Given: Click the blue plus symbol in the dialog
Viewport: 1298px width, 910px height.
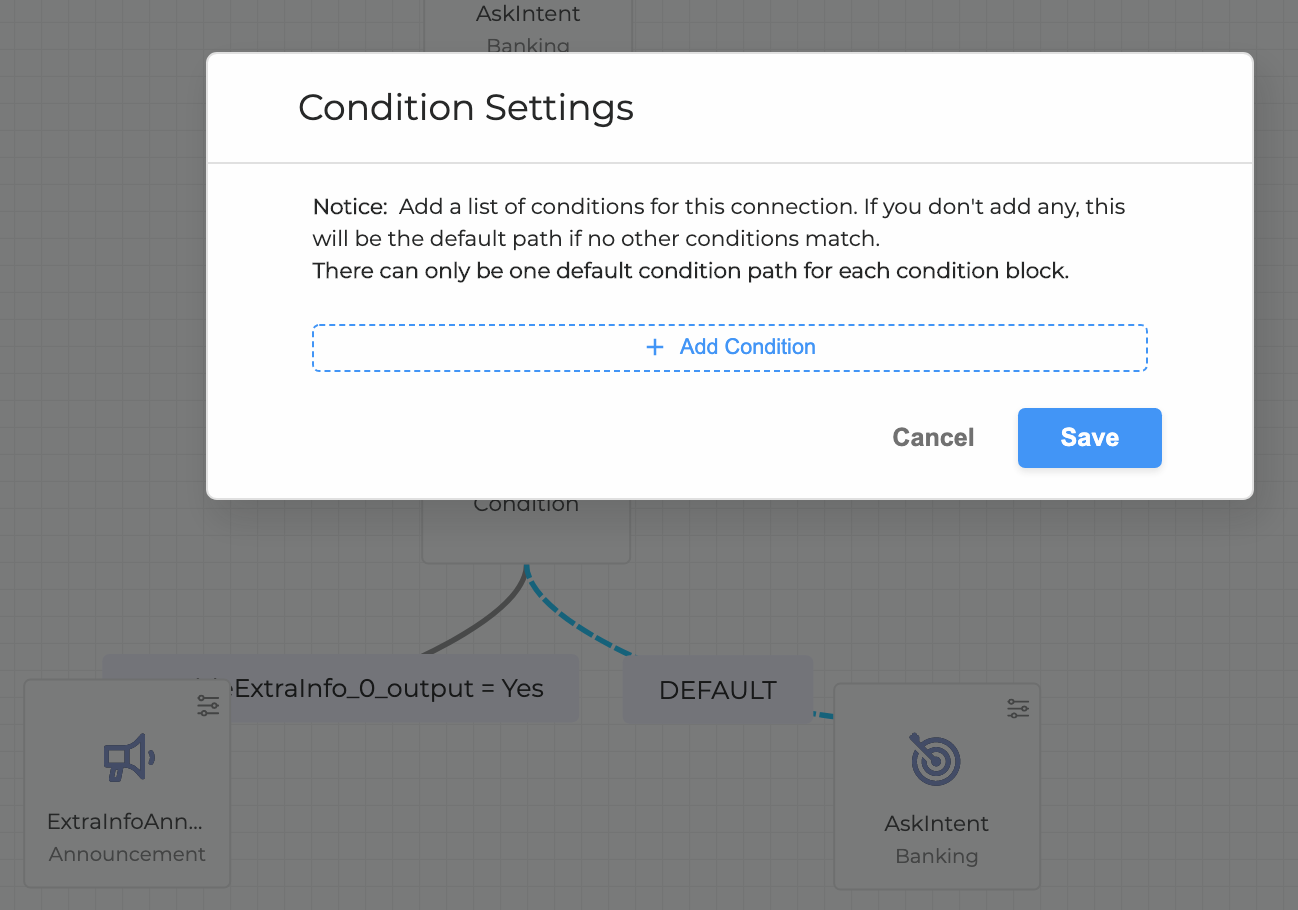Looking at the screenshot, I should tap(655, 347).
